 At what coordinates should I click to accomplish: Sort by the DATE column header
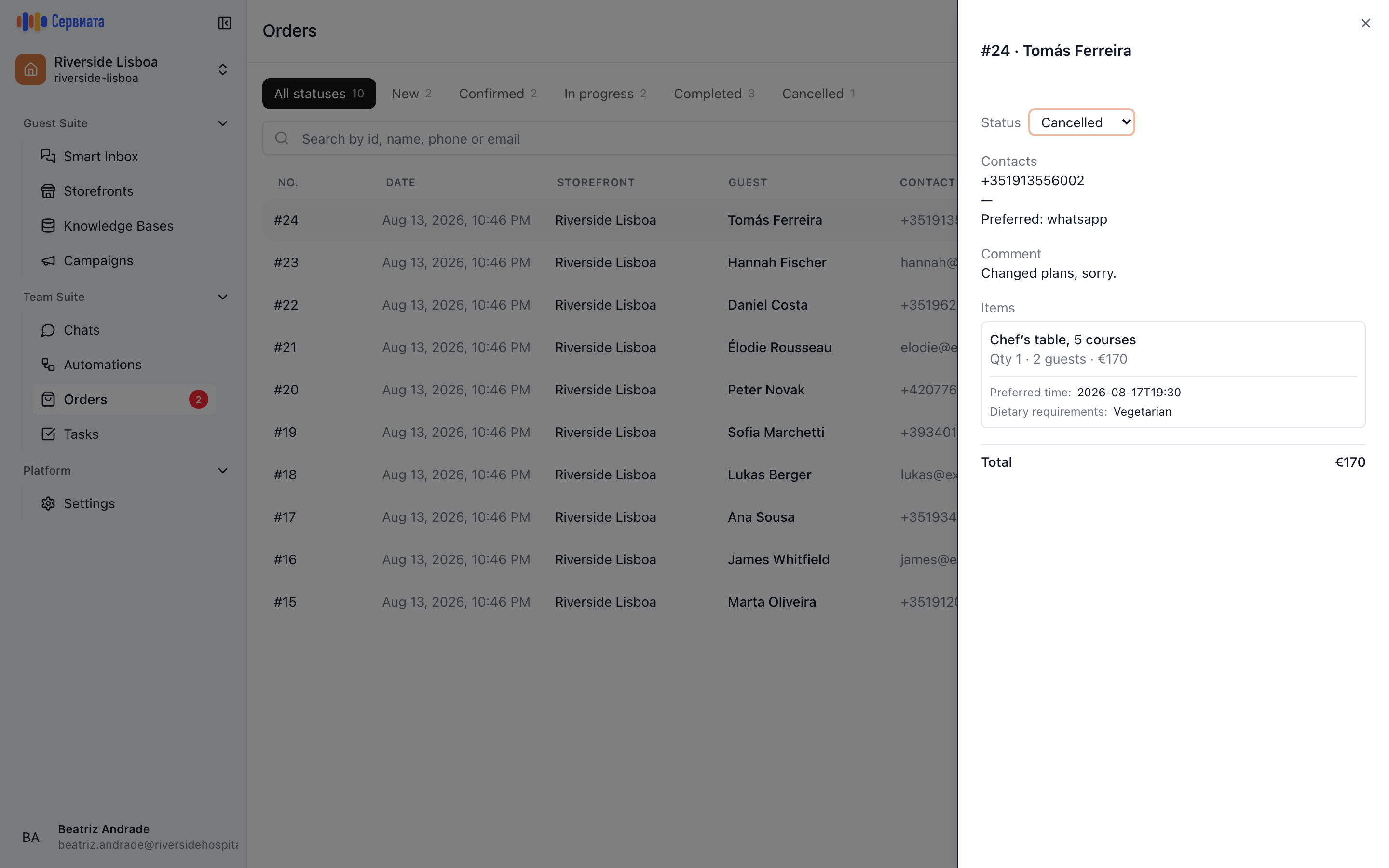tap(400, 183)
